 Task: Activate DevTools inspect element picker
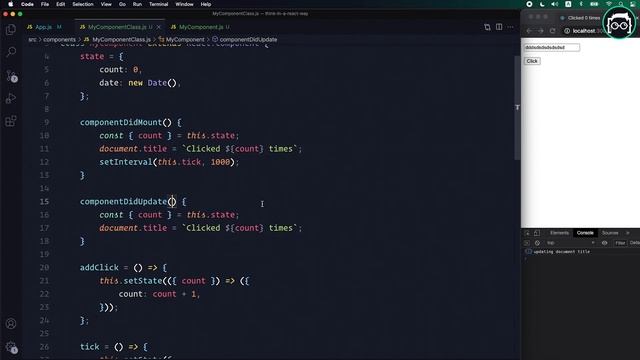527,233
